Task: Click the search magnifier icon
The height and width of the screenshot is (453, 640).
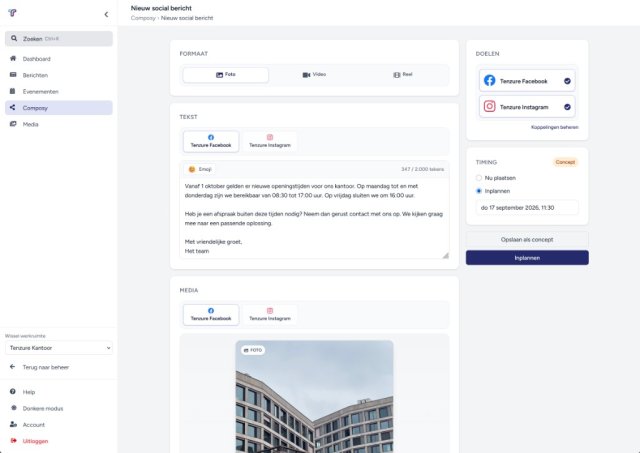Action: tap(14, 38)
